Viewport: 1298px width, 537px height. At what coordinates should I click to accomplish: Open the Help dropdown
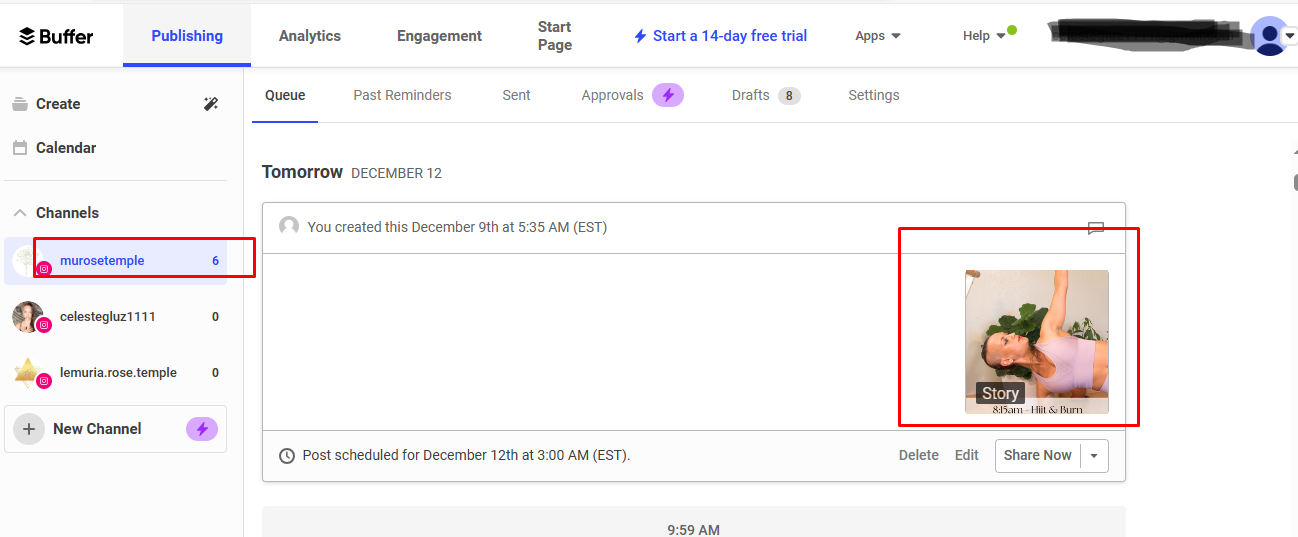[984, 36]
